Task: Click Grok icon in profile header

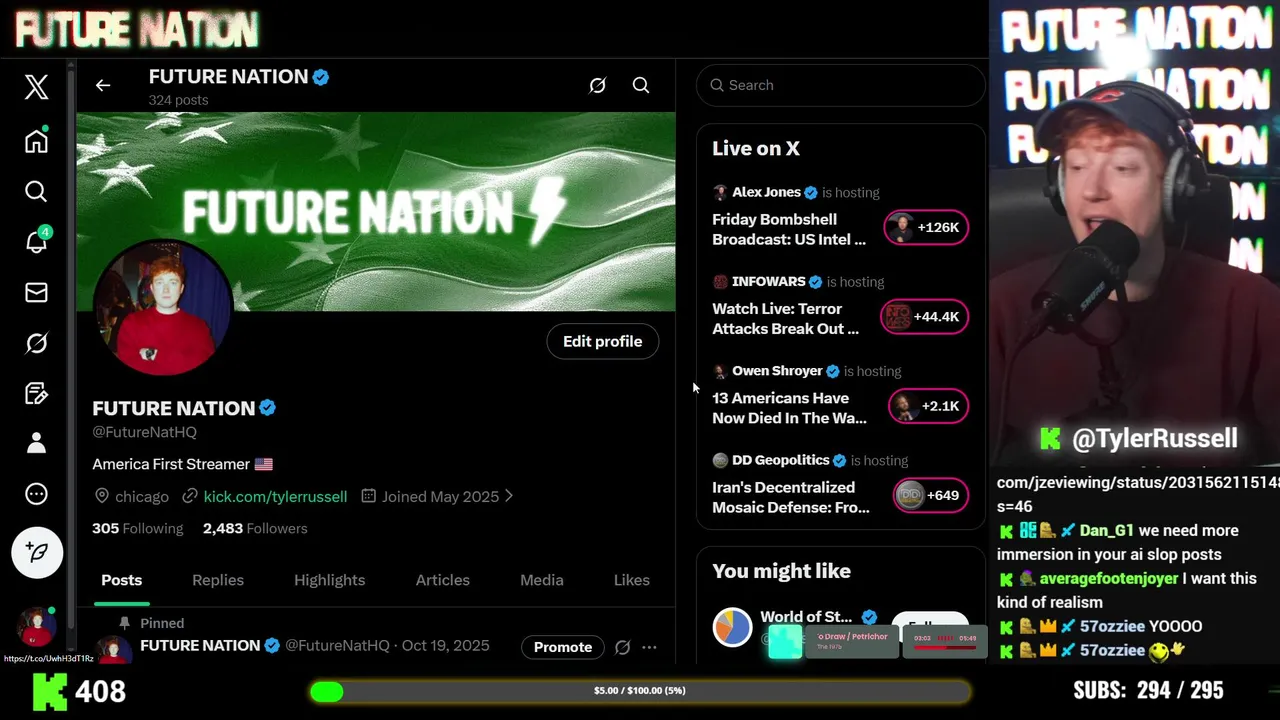Action: (x=597, y=85)
